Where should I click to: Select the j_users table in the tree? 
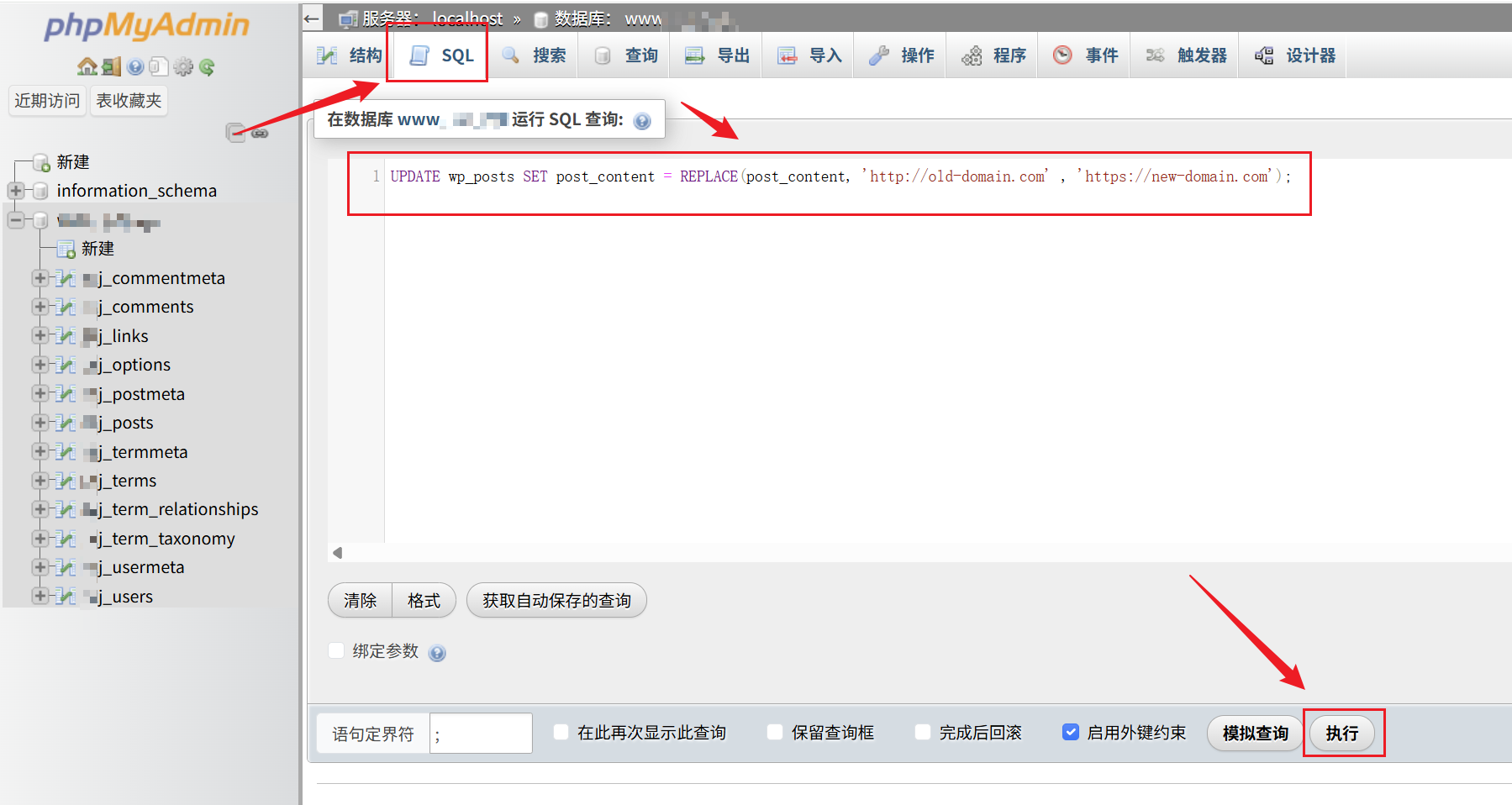coord(132,597)
